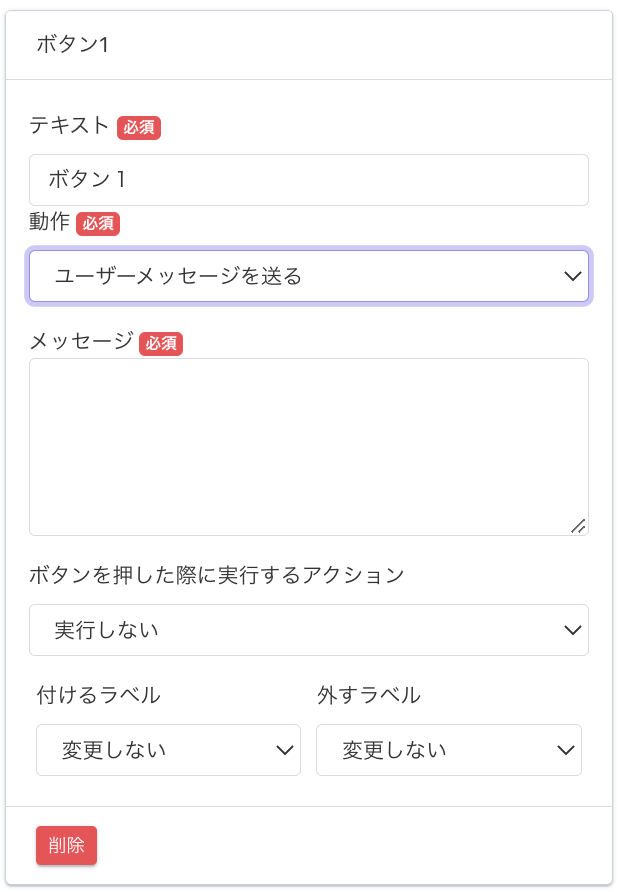Click the ボタン1 card header title

[72, 44]
